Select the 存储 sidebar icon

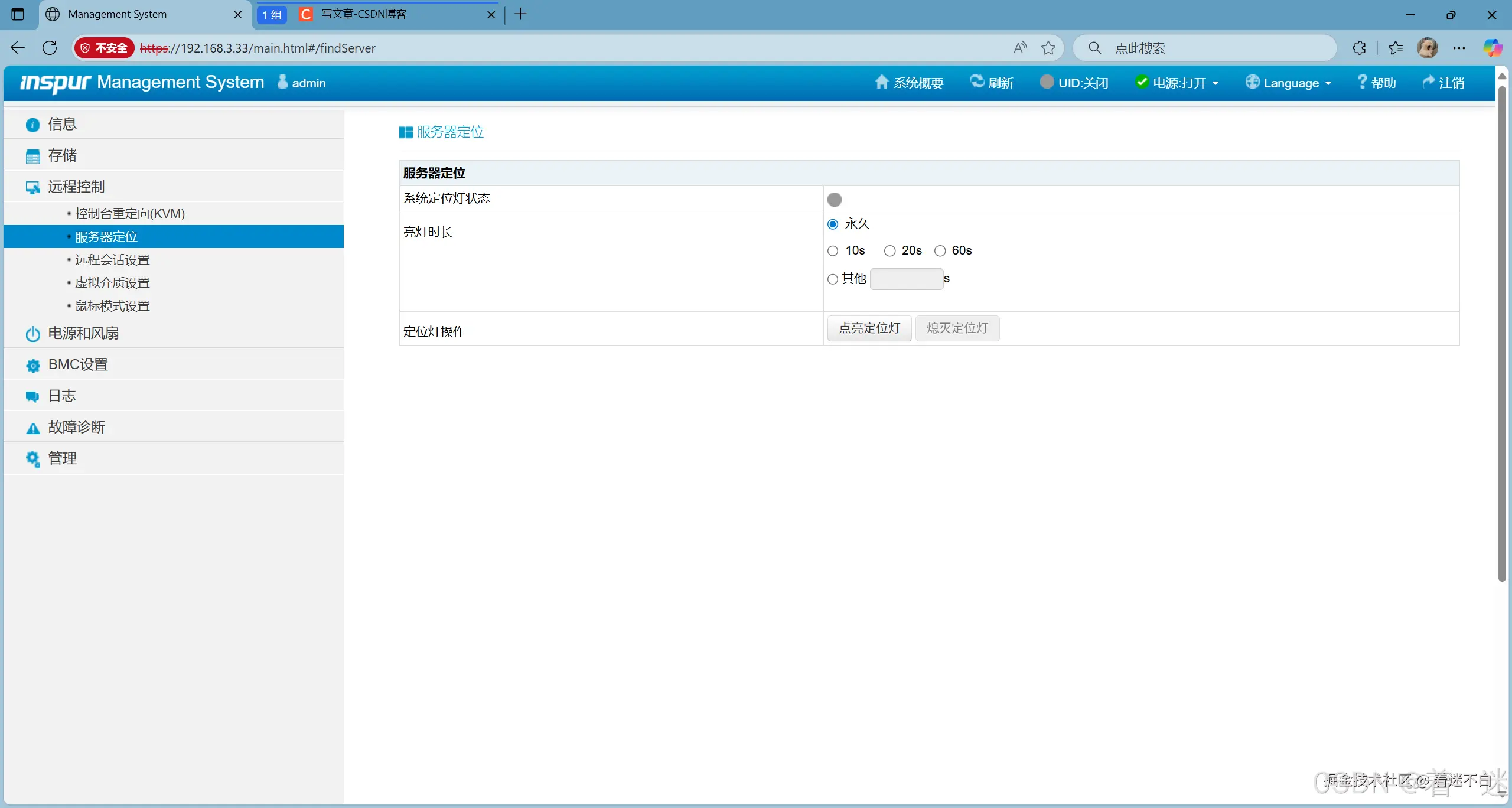point(62,155)
